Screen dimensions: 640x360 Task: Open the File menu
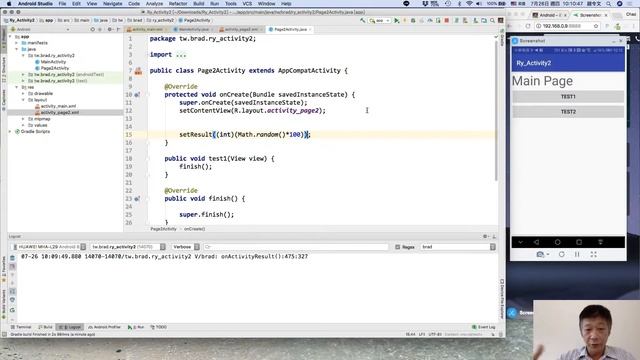coord(62,4)
